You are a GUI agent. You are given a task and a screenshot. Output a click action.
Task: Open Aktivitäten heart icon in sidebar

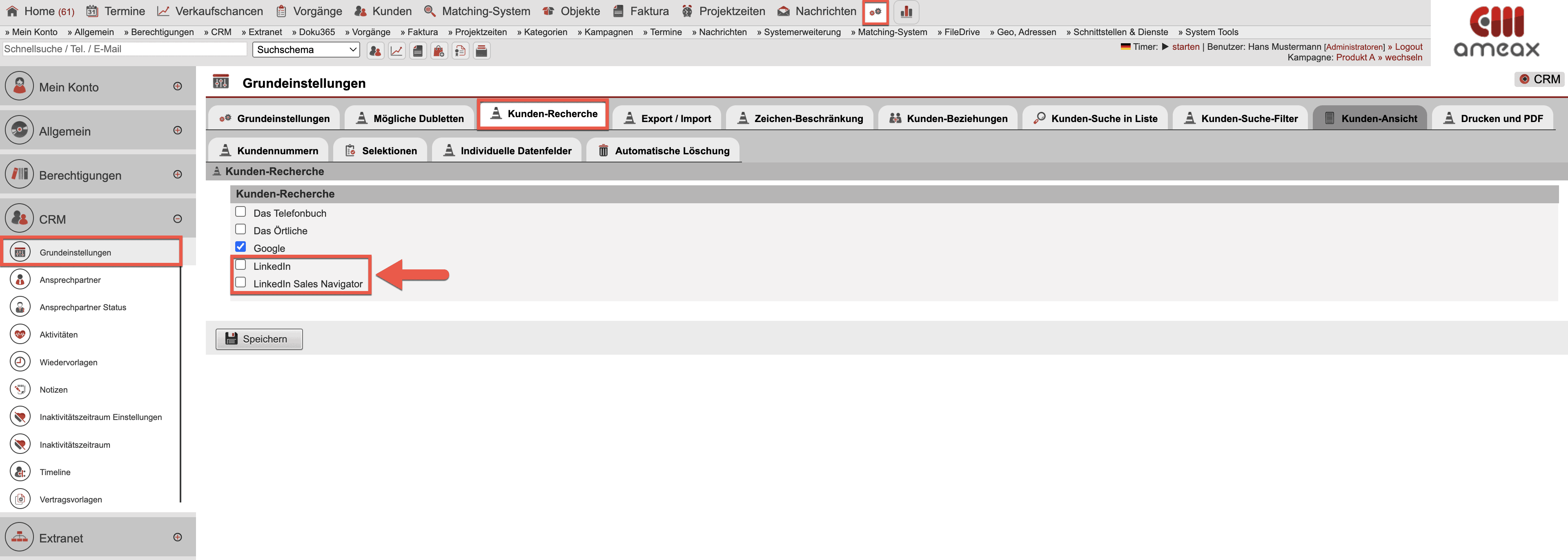pyautogui.click(x=20, y=334)
